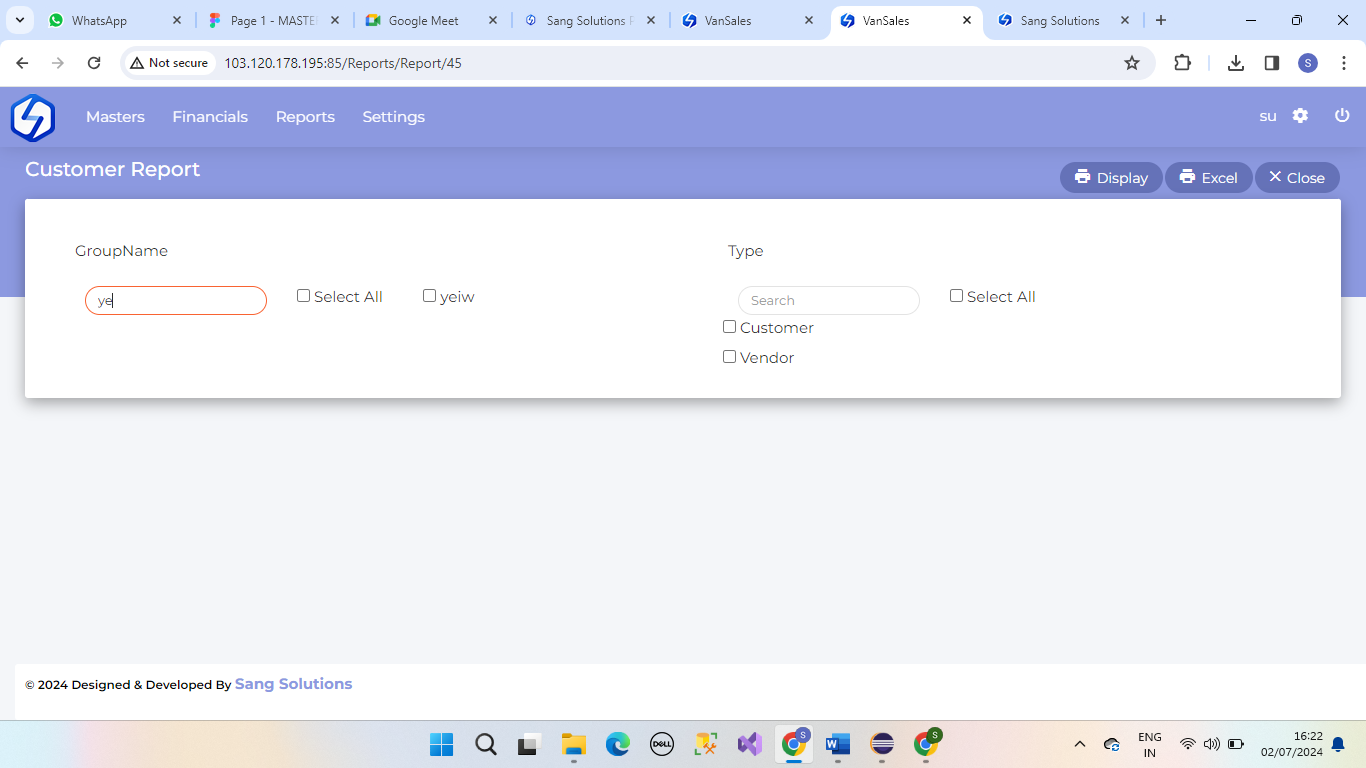Toggle GroupName Select All checkbox

[x=304, y=296]
